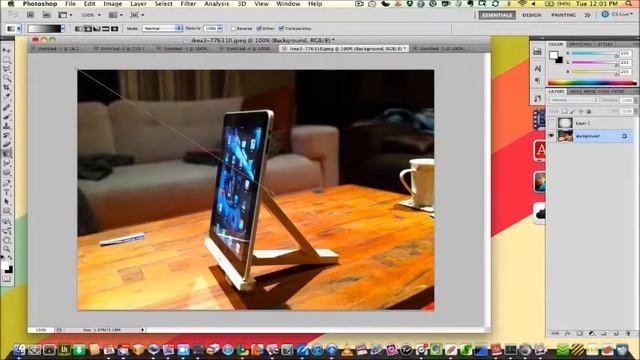Switch to the Styles panel tab

click(x=605, y=44)
